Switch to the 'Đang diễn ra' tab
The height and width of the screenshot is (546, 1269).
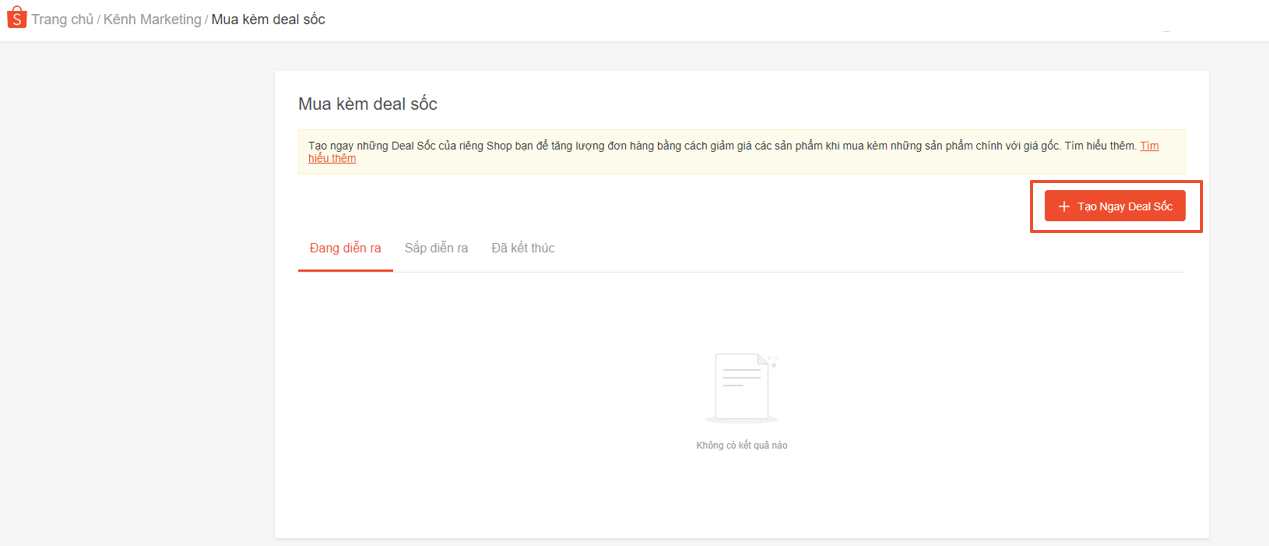[345, 248]
